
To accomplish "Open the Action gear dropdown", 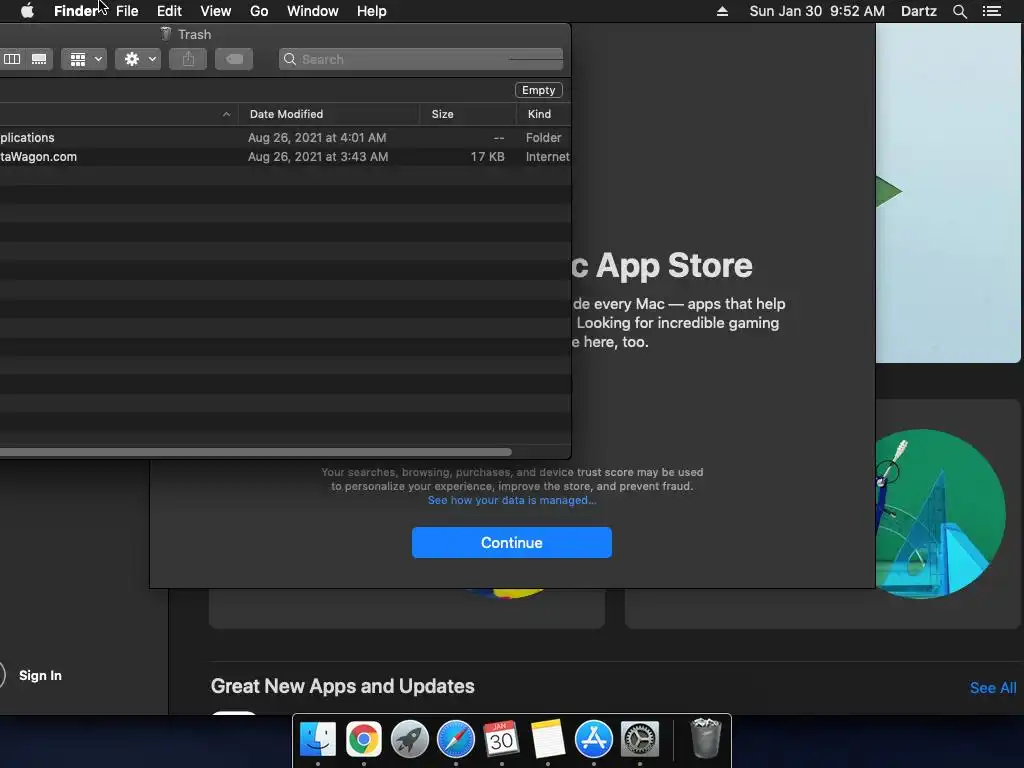I will click(138, 59).
